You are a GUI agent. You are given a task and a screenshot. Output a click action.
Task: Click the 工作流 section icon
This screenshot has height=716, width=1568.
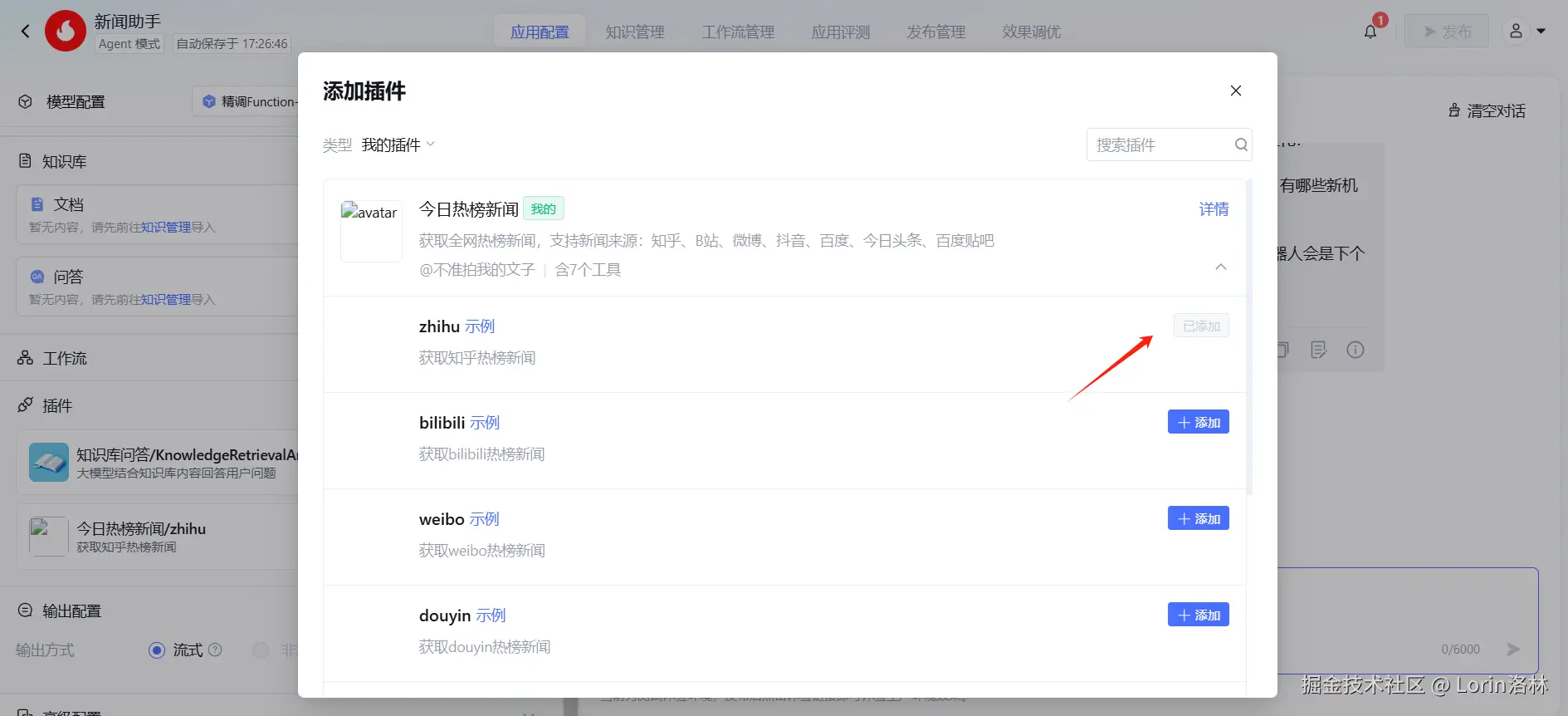(25, 358)
